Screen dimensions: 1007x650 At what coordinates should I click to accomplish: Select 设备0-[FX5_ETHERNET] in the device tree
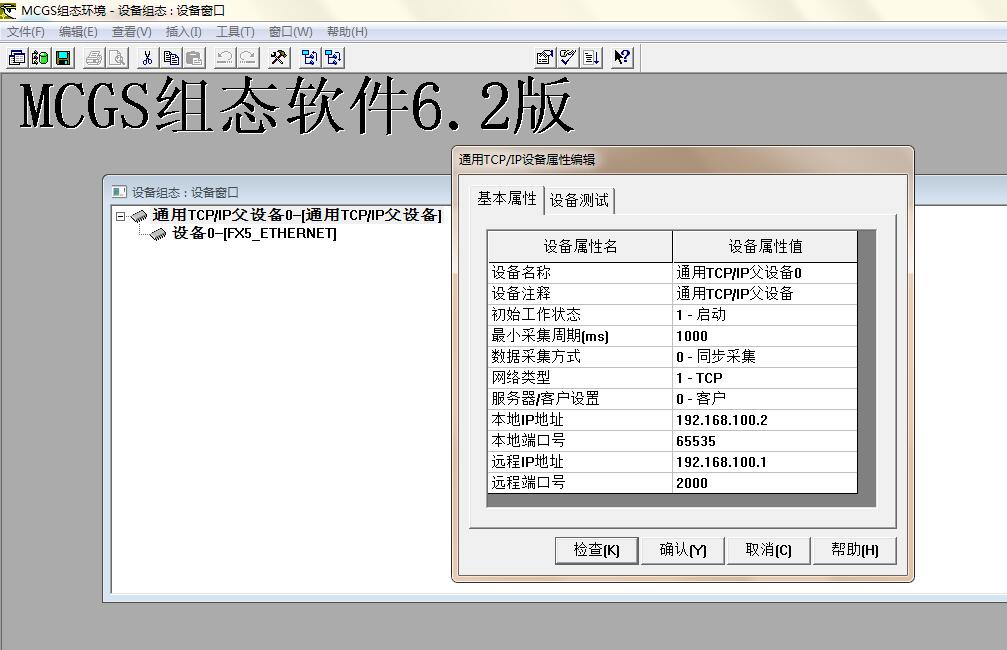[254, 234]
